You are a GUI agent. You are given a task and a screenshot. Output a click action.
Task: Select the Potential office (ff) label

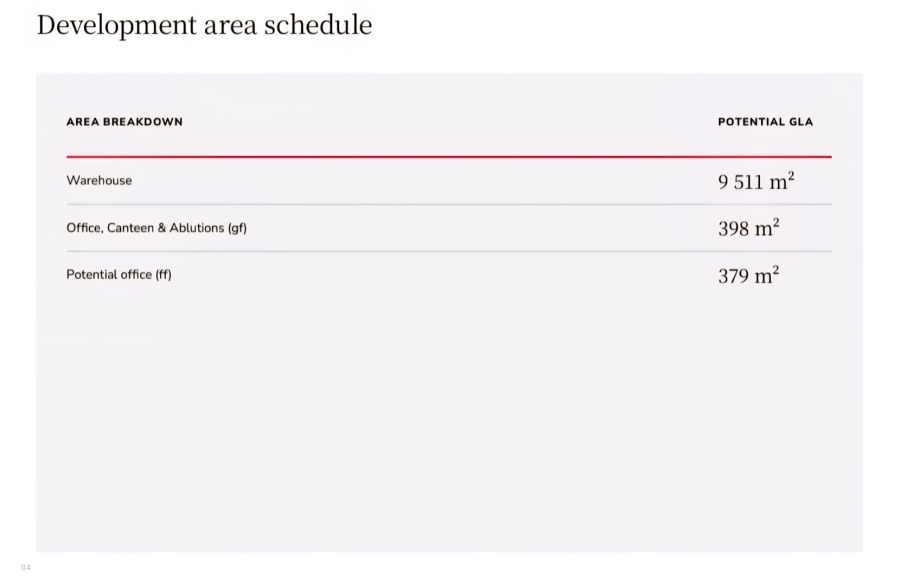click(x=119, y=275)
